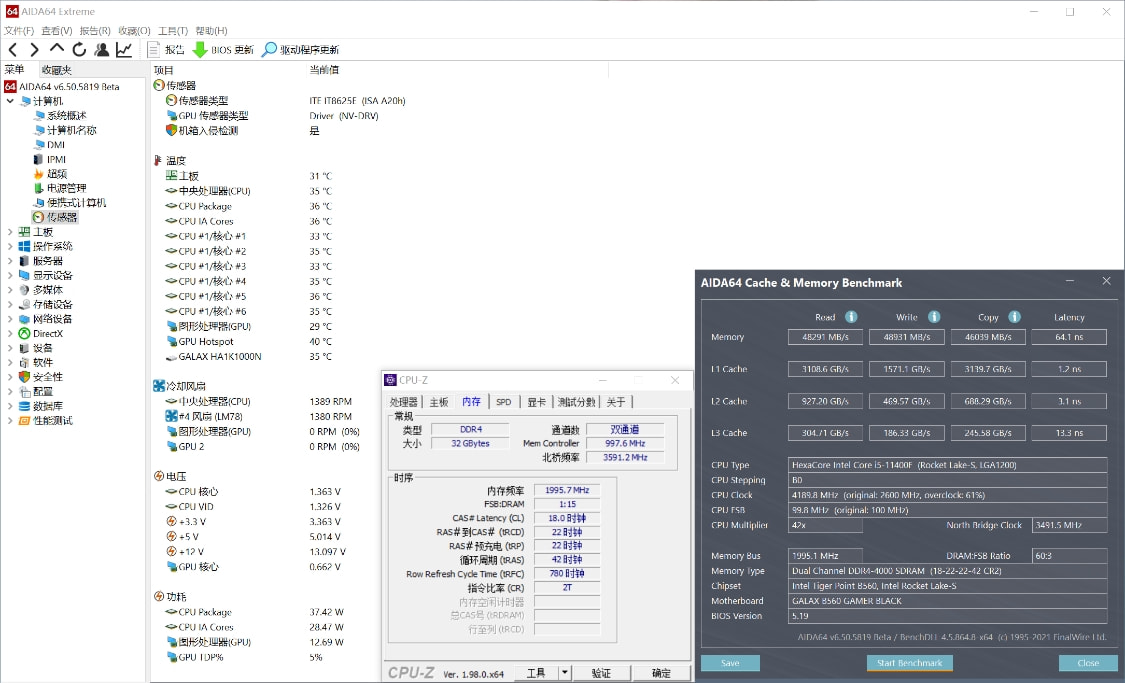Viewport: 1125px width, 683px height.
Task: Click the forward navigation arrow in AIDA64 toolbar
Action: point(33,49)
